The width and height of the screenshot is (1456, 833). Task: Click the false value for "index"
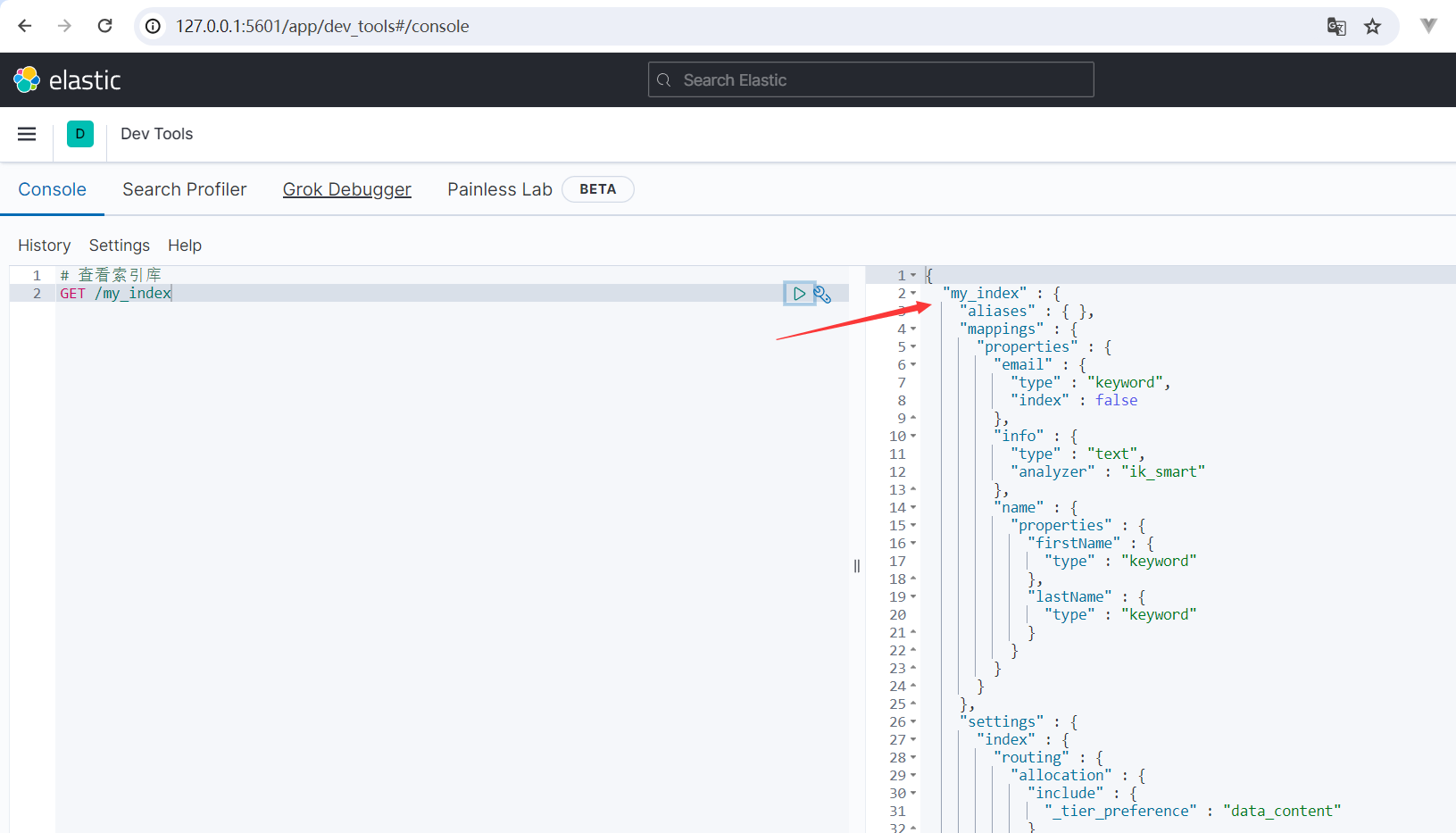tap(1117, 401)
